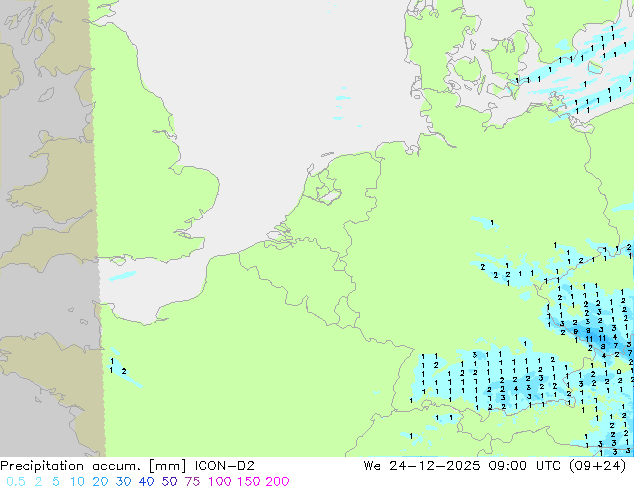Click the 200 mm legend value
This screenshot has width=634, height=490.
pos(277,482)
